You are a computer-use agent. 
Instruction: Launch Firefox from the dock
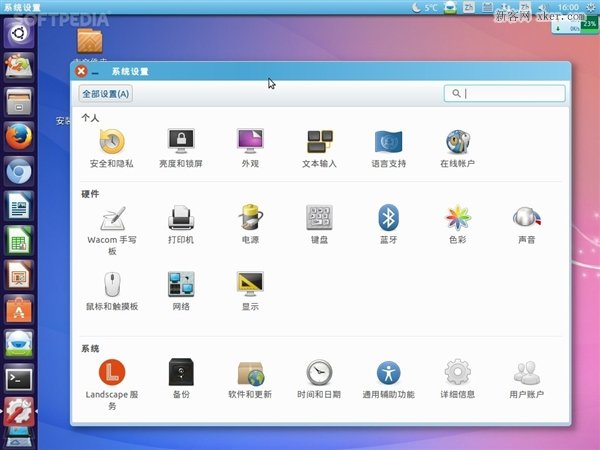(19, 136)
